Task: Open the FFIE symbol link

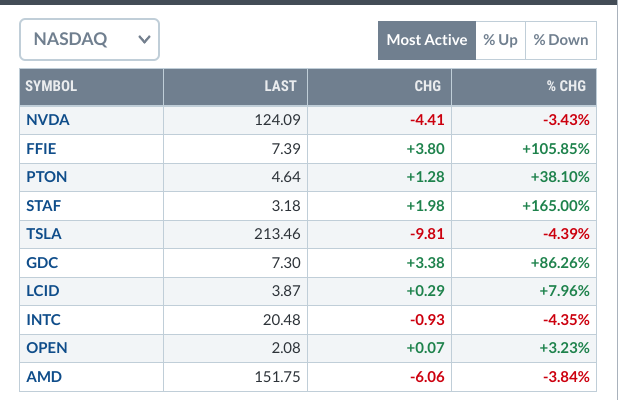Action: tap(41, 149)
